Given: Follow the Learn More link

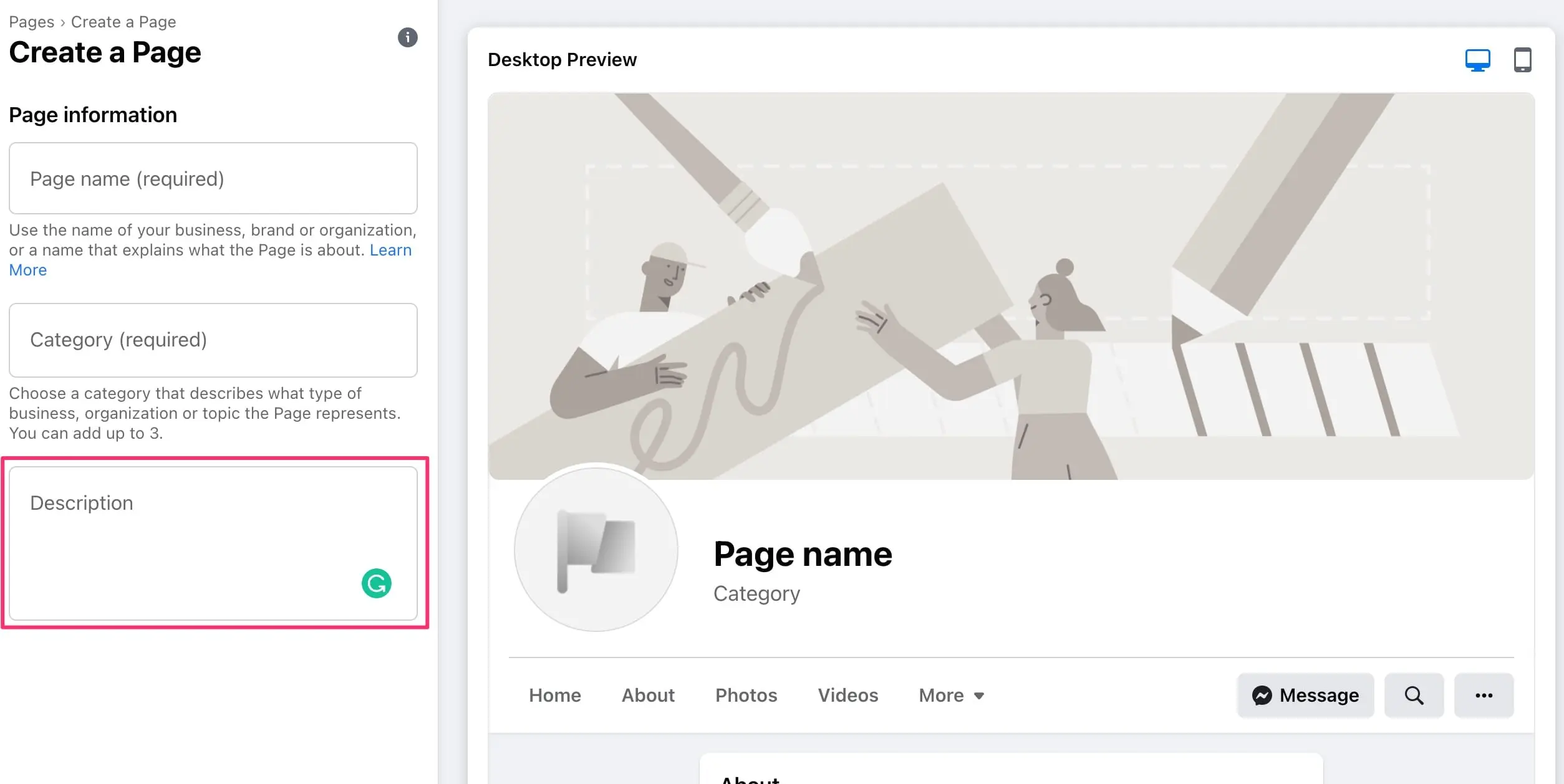Looking at the screenshot, I should [x=390, y=250].
